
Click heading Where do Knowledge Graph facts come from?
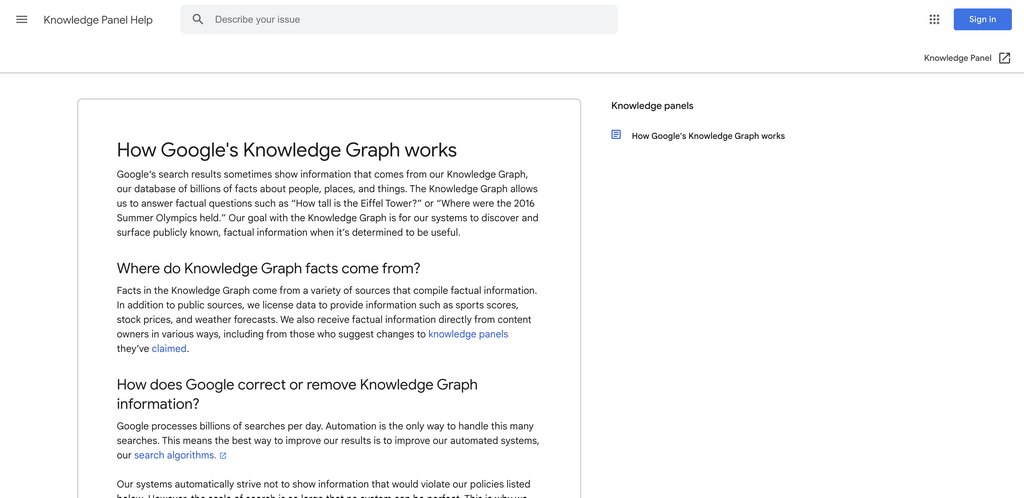pos(268,268)
